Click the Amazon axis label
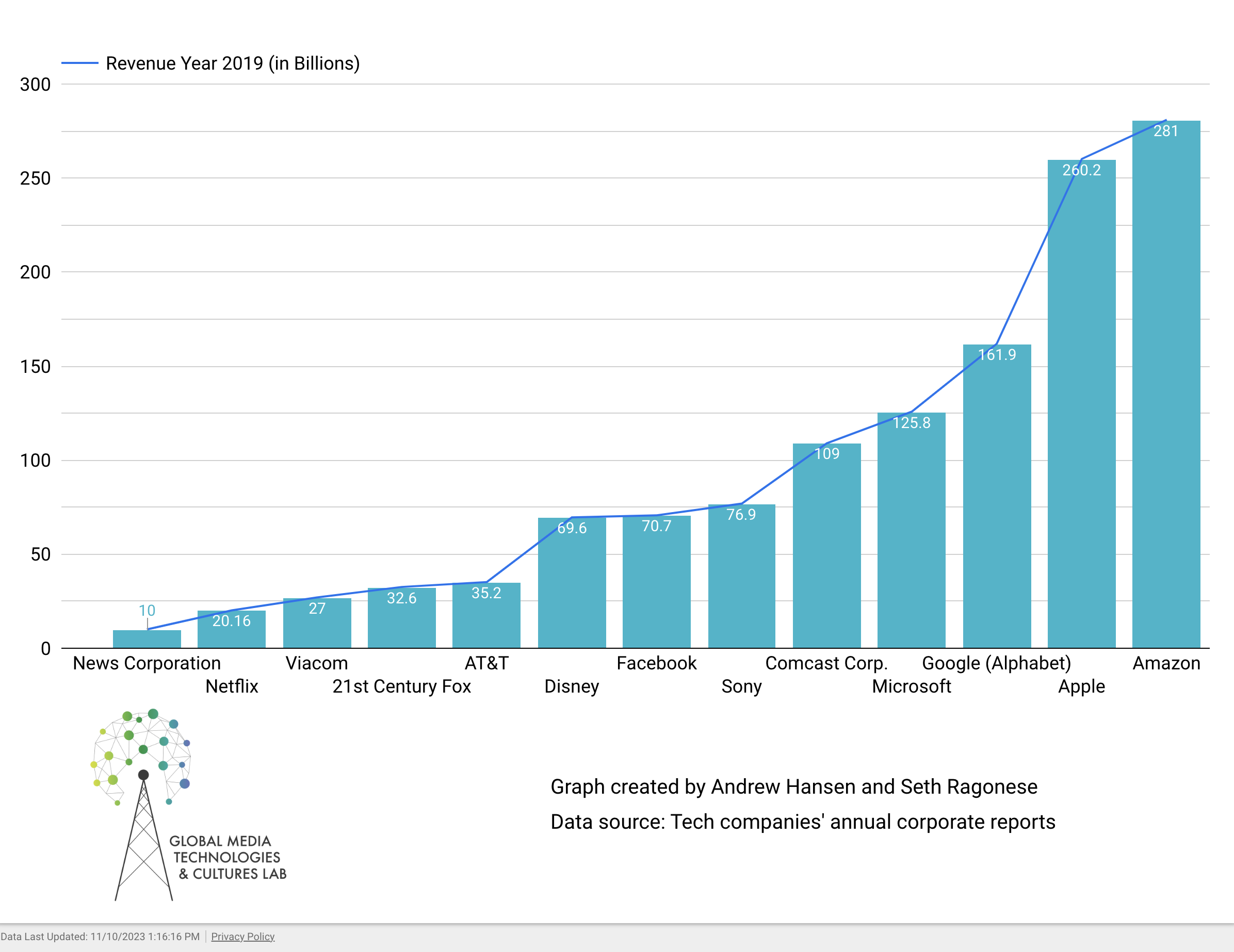Image resolution: width=1234 pixels, height=952 pixels. point(1165,663)
